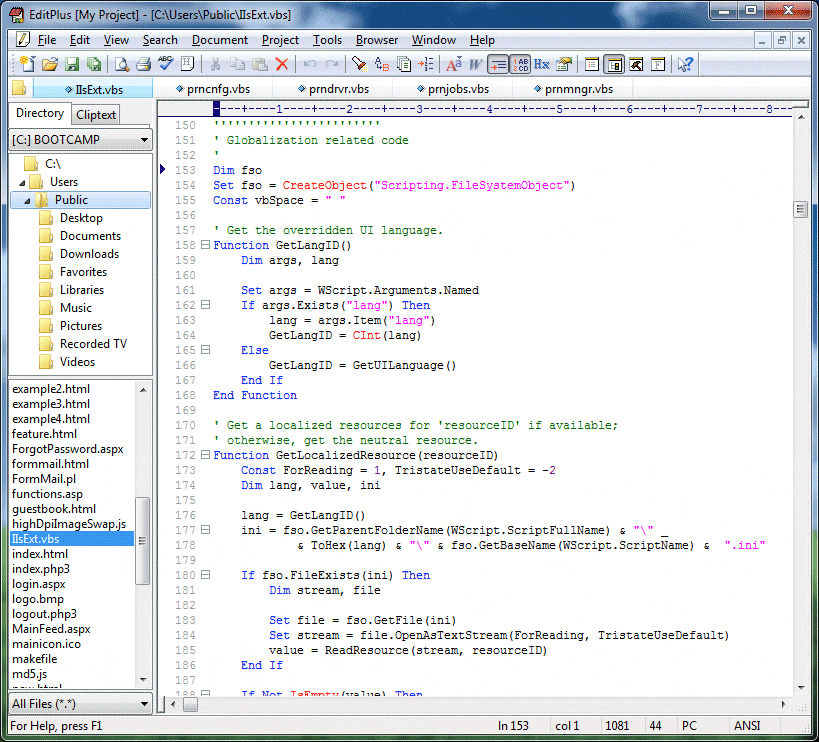Select functions.asp in the file list

[x=48, y=493]
